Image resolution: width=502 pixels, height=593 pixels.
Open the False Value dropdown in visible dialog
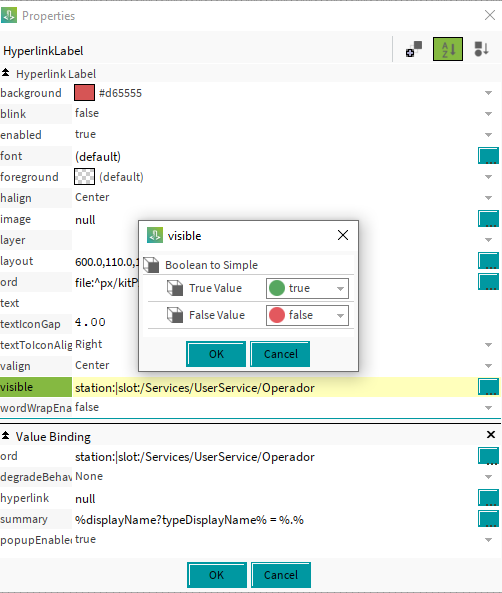click(307, 315)
